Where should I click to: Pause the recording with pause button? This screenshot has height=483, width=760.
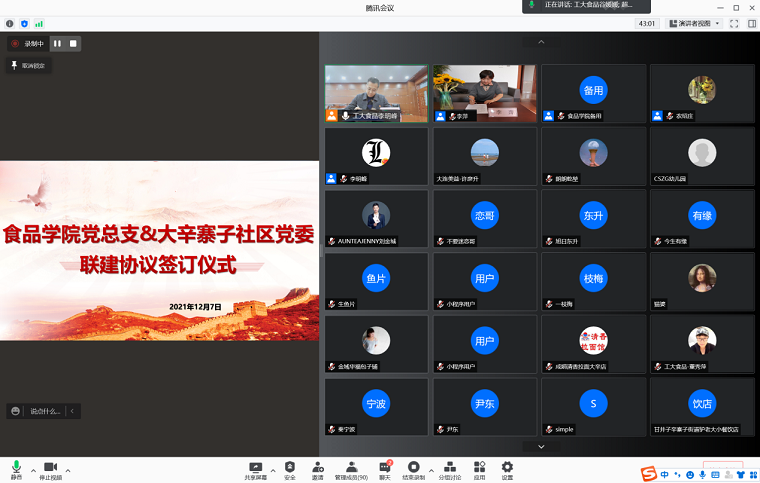pyautogui.click(x=57, y=43)
